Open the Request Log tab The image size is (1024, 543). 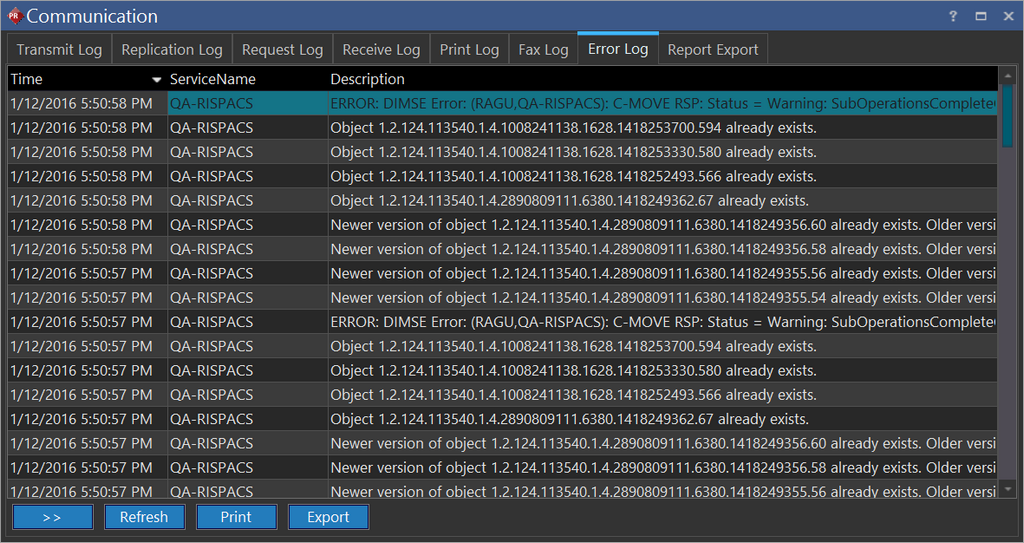tap(282, 49)
